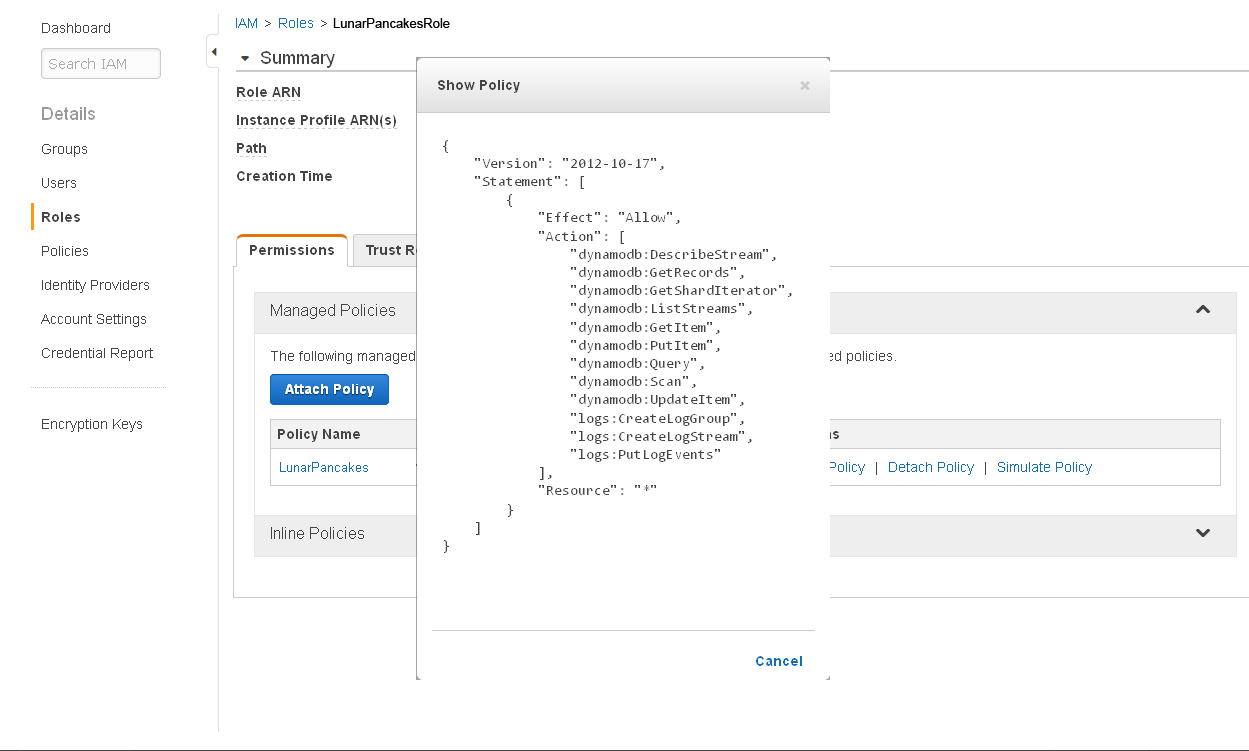The height and width of the screenshot is (751, 1249).
Task: Focus the Search IAM field
Action: [x=101, y=64]
